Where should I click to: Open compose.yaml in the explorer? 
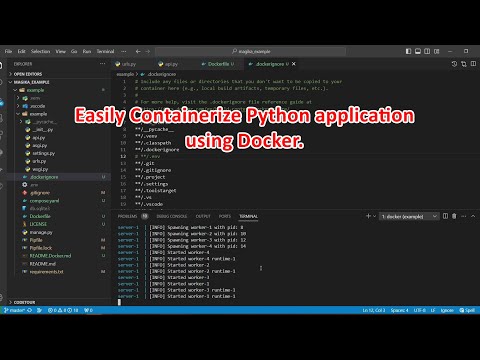pyautogui.click(x=44, y=201)
